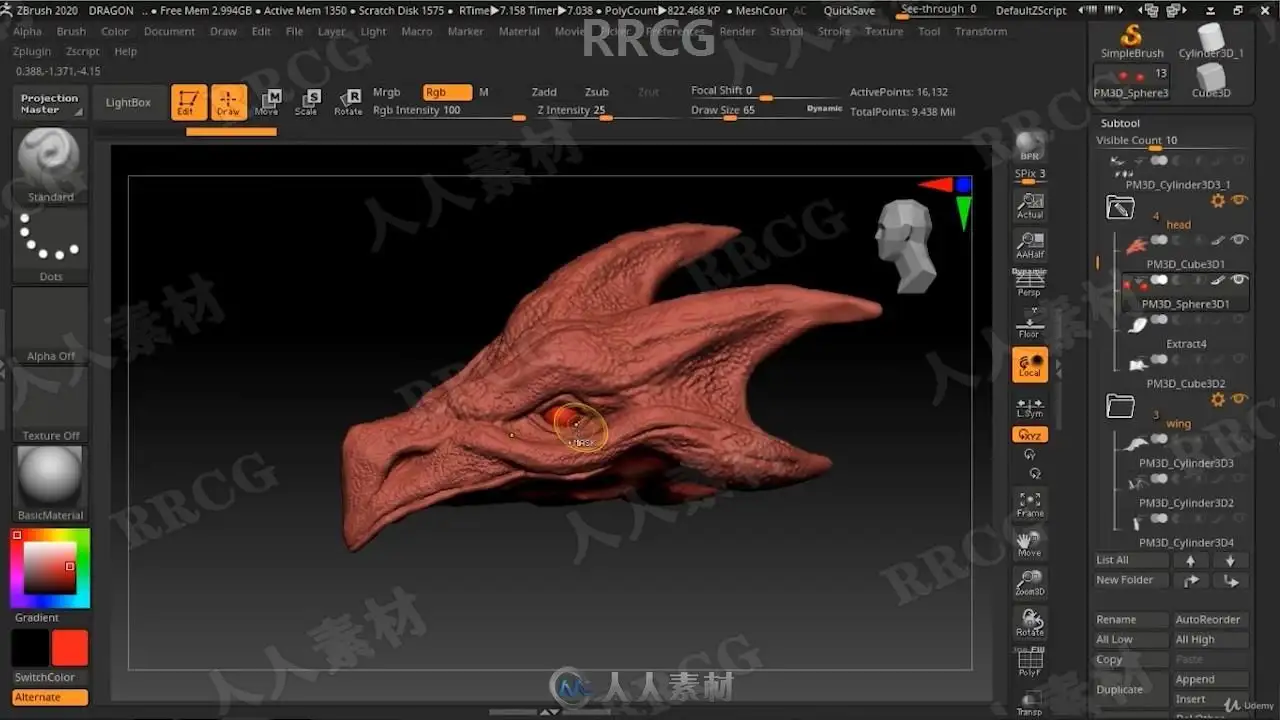Click the BPR render icon
The height and width of the screenshot is (720, 1280).
coord(1029,146)
